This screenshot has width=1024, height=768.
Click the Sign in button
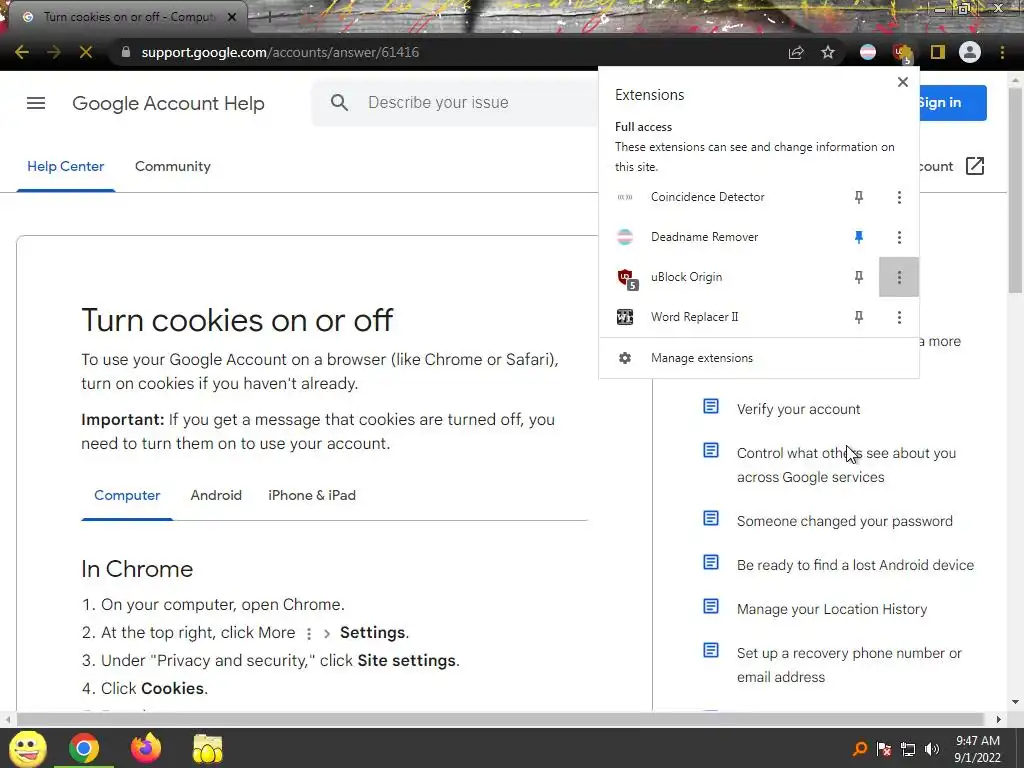pos(952,103)
